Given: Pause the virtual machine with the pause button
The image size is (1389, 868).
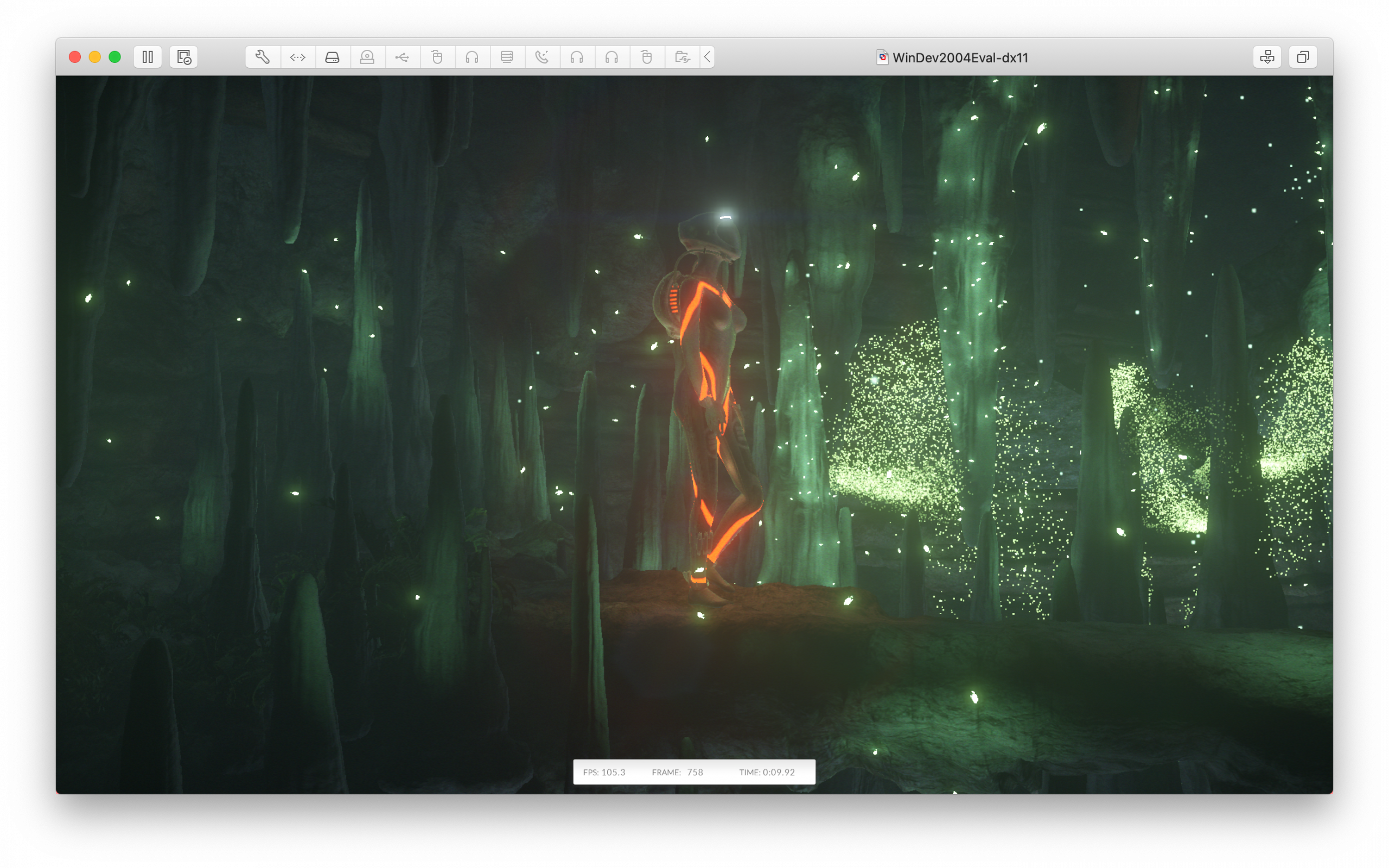Looking at the screenshot, I should 148,57.
